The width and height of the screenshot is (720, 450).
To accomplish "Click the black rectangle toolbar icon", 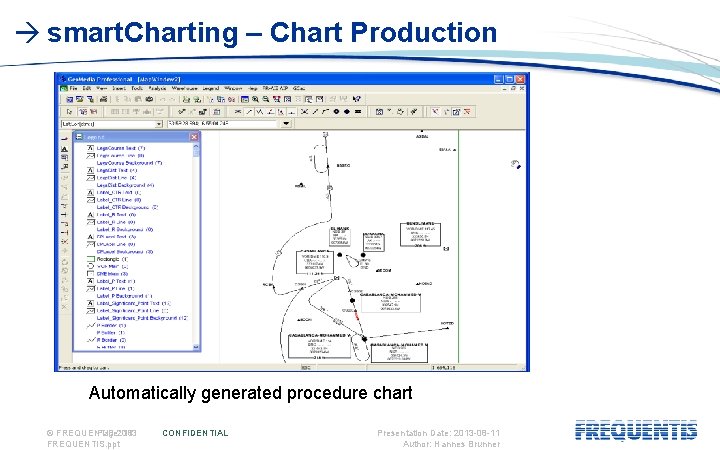I will 358,112.
